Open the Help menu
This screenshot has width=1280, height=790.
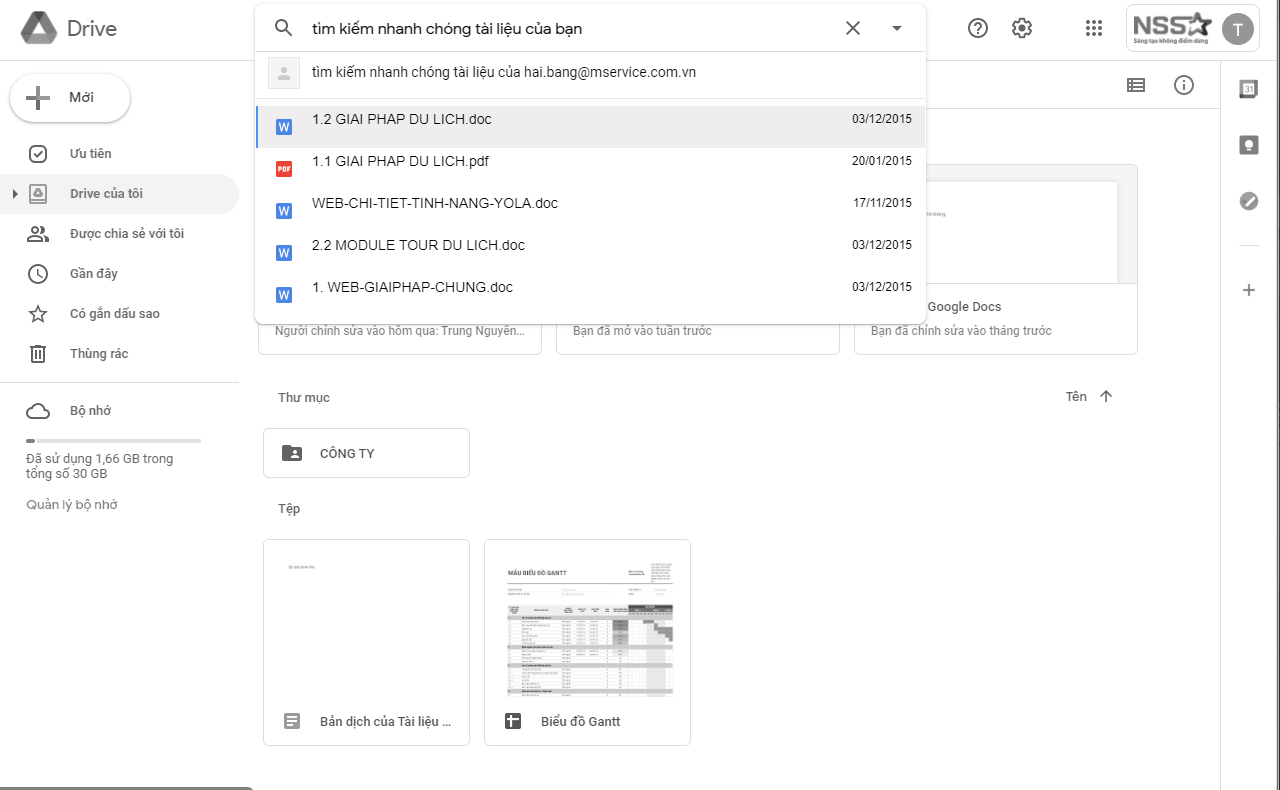tap(977, 27)
